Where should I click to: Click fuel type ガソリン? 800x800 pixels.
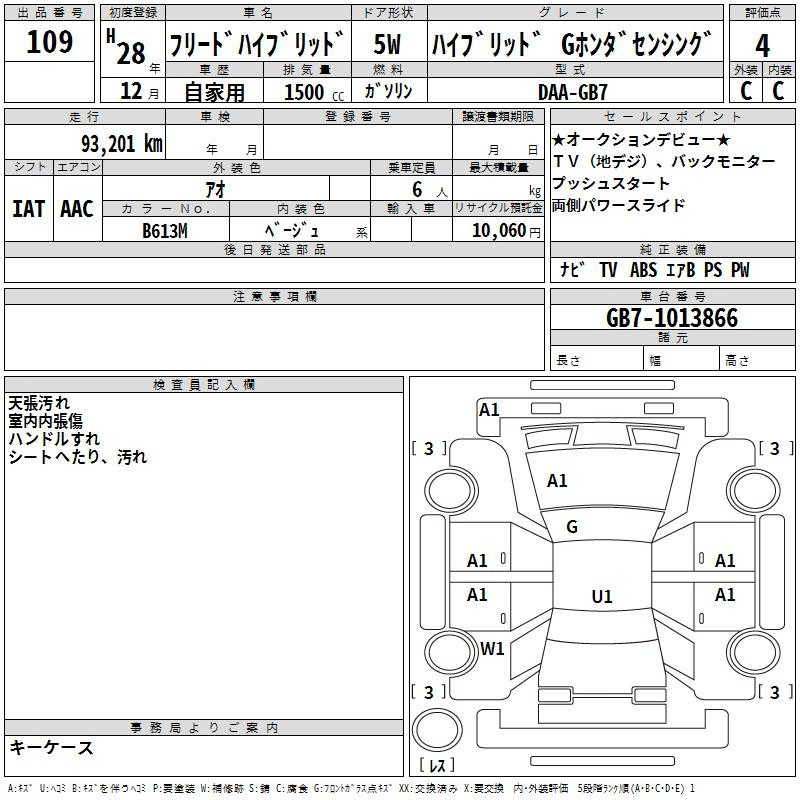tap(388, 91)
